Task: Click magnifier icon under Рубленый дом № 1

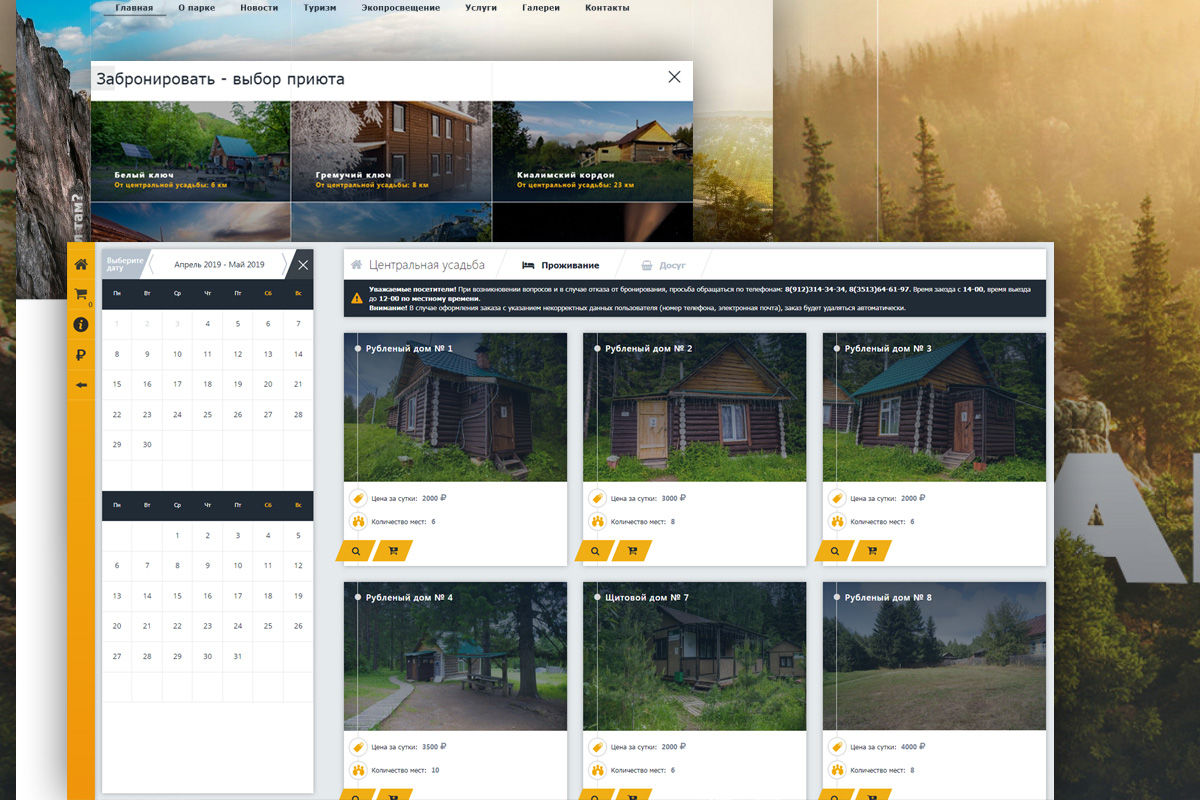Action: point(356,551)
